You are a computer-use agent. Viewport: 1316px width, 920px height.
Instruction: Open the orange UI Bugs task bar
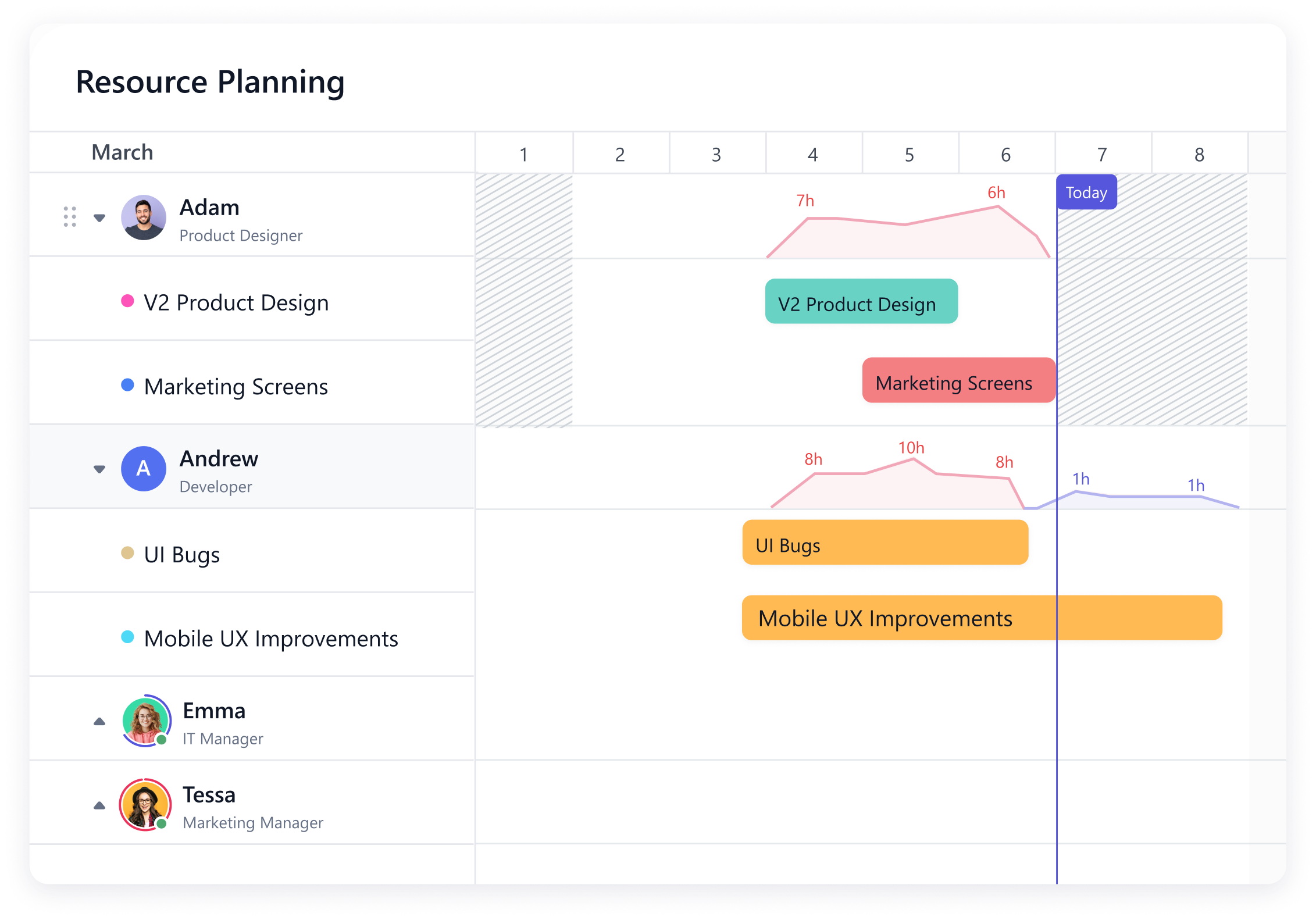pyautogui.click(x=885, y=543)
